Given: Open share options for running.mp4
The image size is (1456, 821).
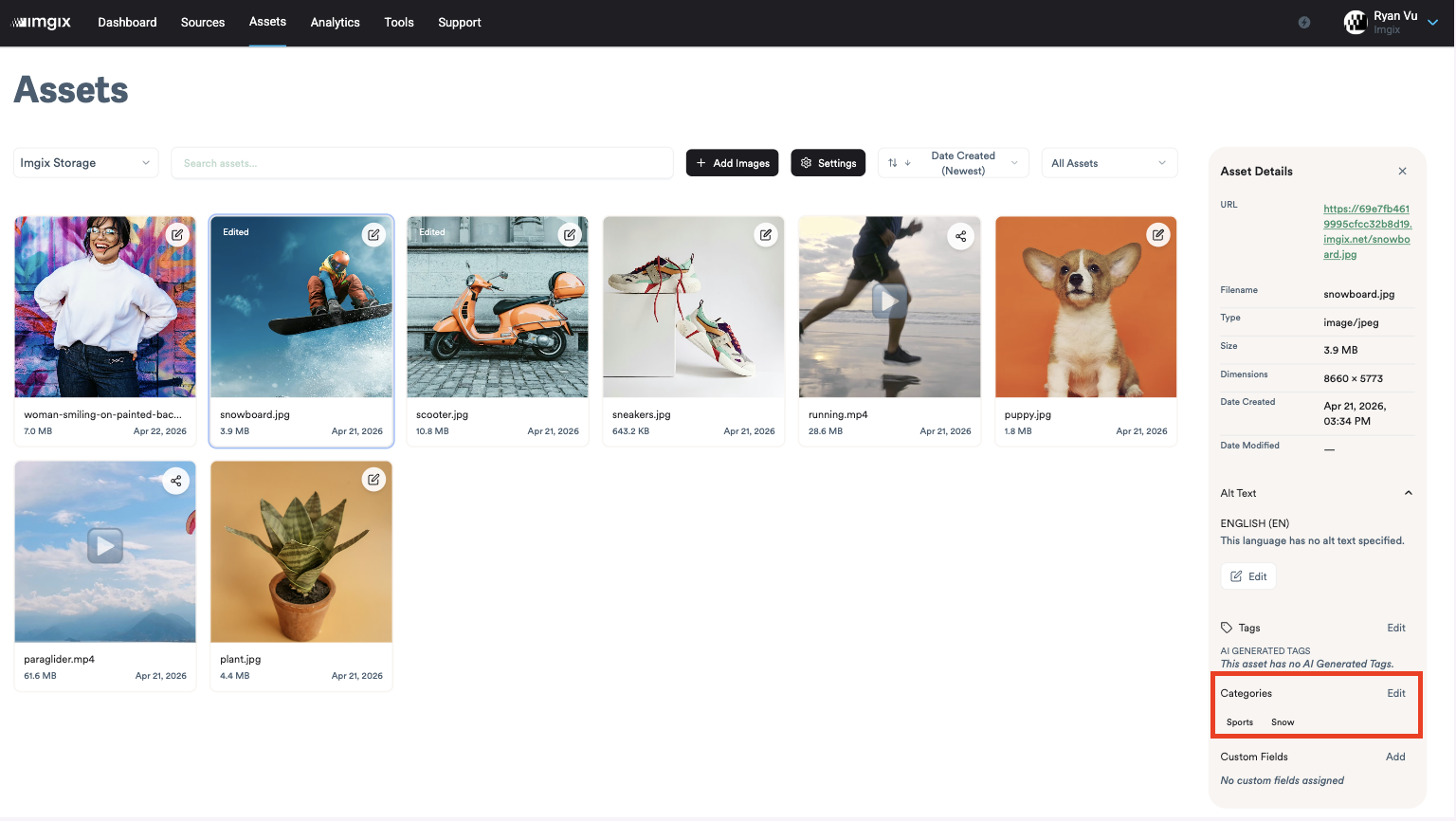Looking at the screenshot, I should pyautogui.click(x=960, y=236).
